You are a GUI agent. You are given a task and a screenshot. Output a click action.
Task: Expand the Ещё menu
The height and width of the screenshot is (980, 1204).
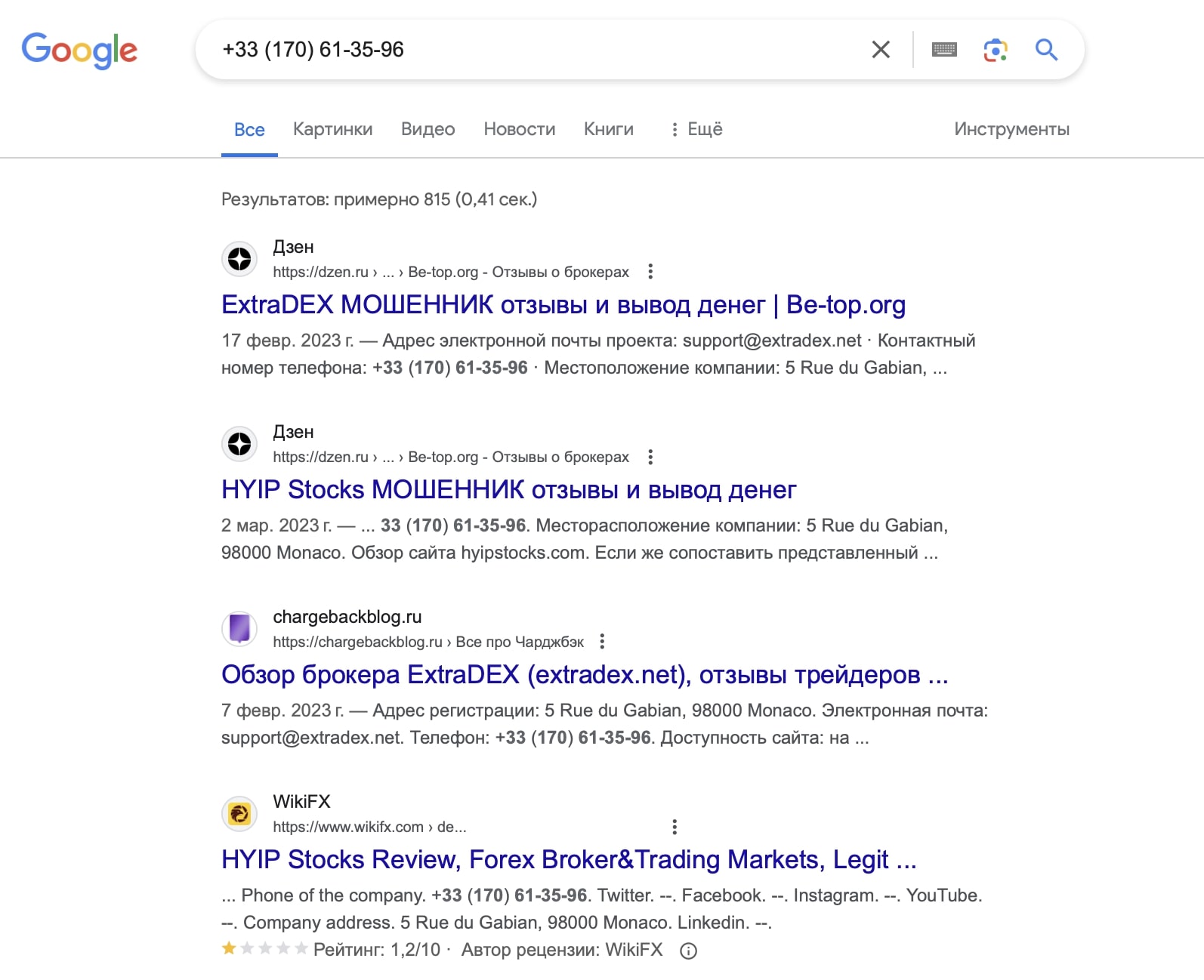pyautogui.click(x=696, y=129)
